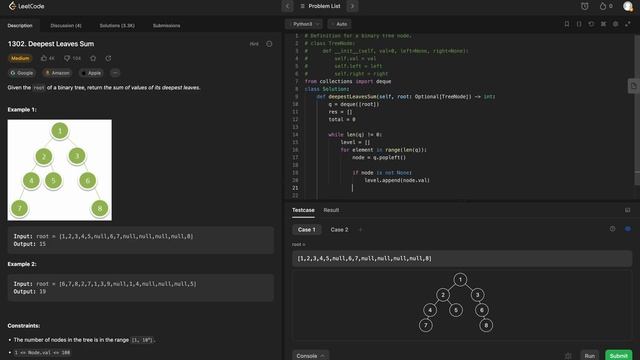This screenshot has width=640, height=360.
Task: Click the streak flame icon
Action: click(602, 6)
